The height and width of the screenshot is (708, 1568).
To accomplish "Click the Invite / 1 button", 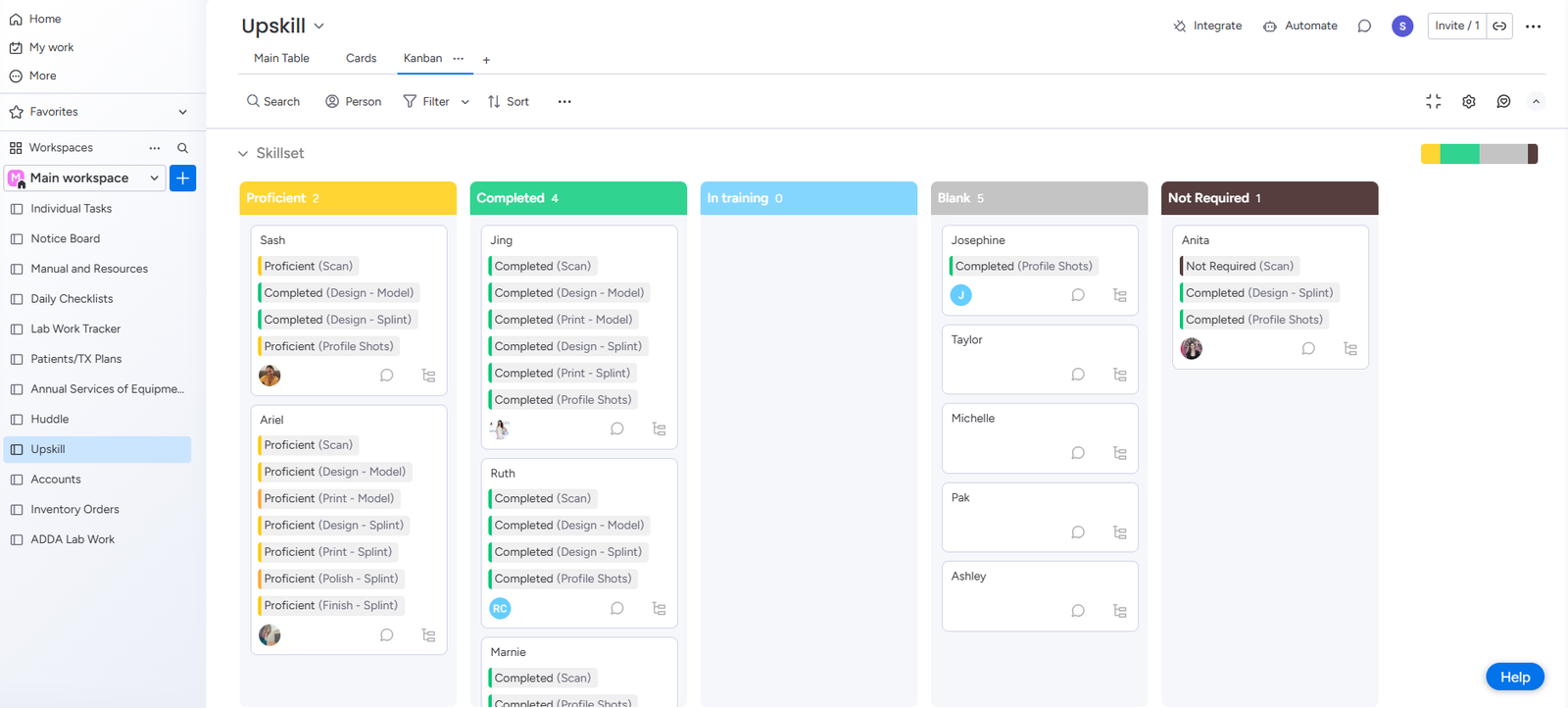I will tap(1457, 26).
